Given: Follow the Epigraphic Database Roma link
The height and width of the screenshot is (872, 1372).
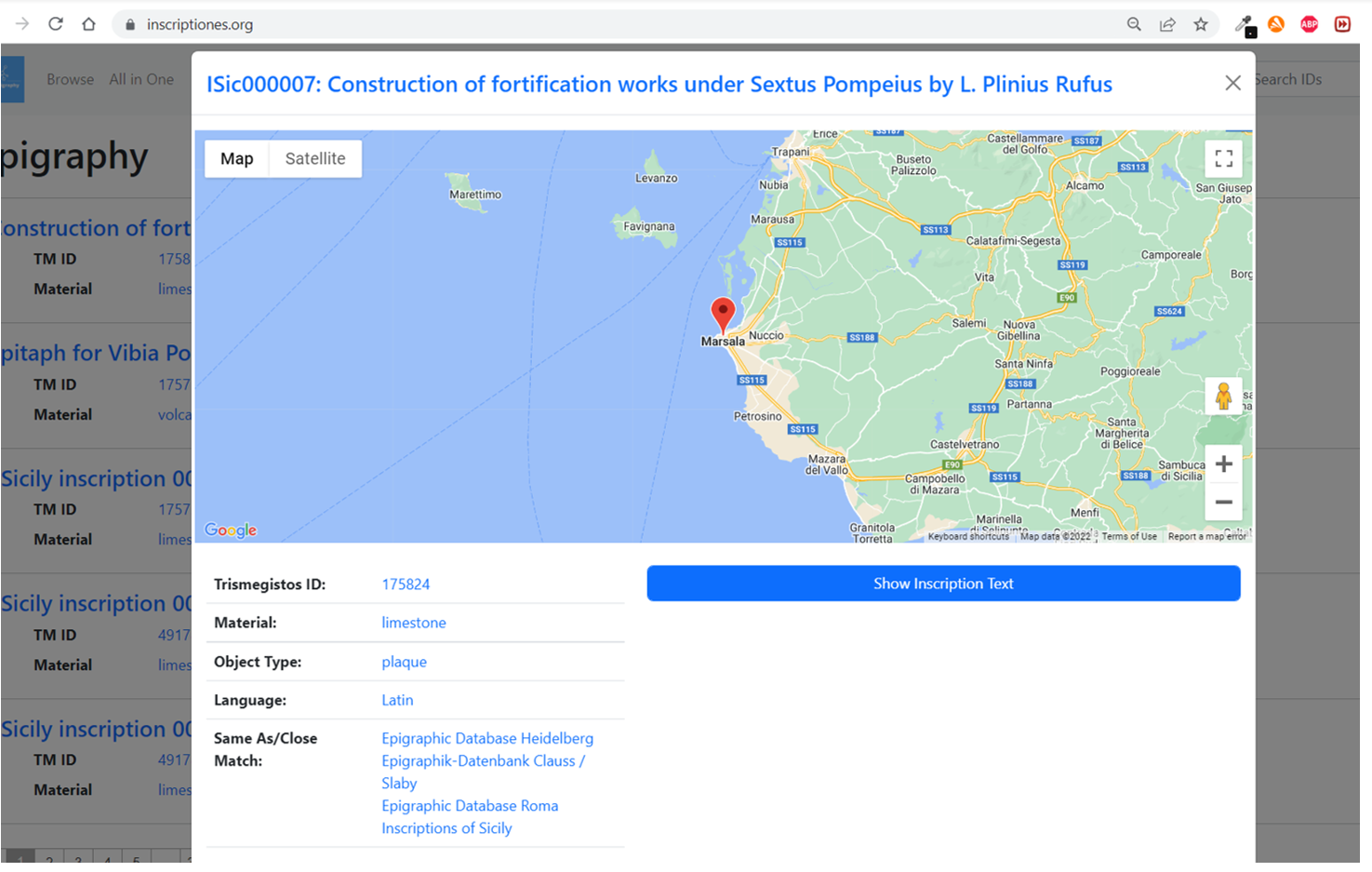Looking at the screenshot, I should click(469, 806).
